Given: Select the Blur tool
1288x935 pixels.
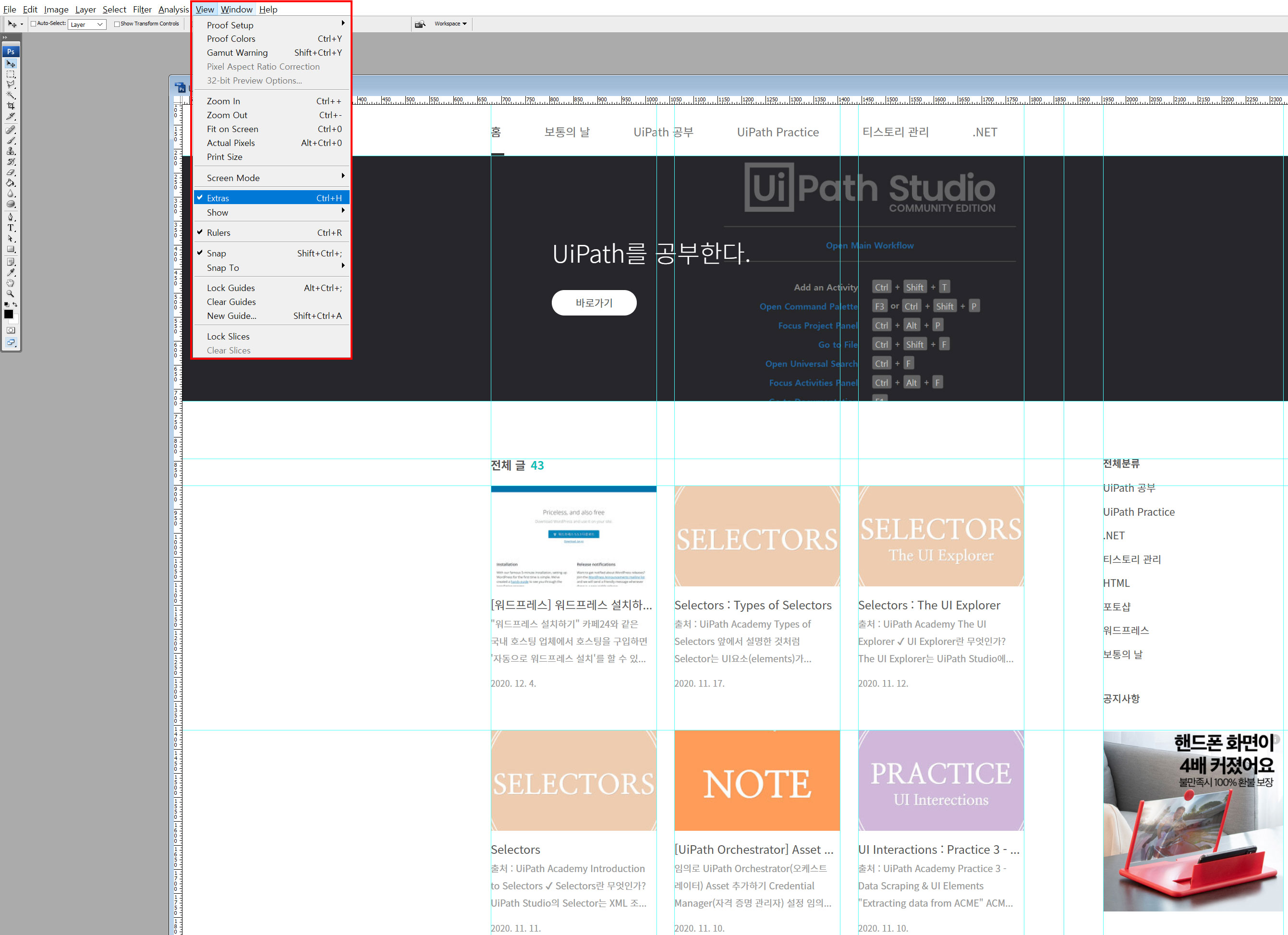Looking at the screenshot, I should [11, 193].
